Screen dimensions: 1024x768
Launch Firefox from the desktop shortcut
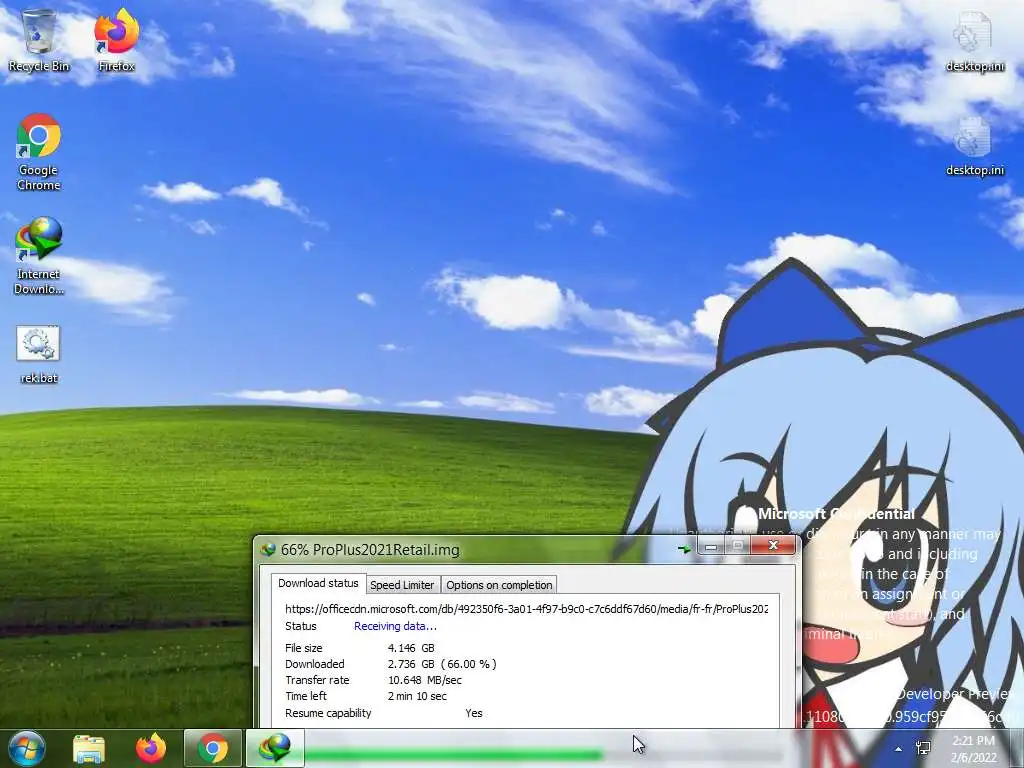pyautogui.click(x=116, y=39)
